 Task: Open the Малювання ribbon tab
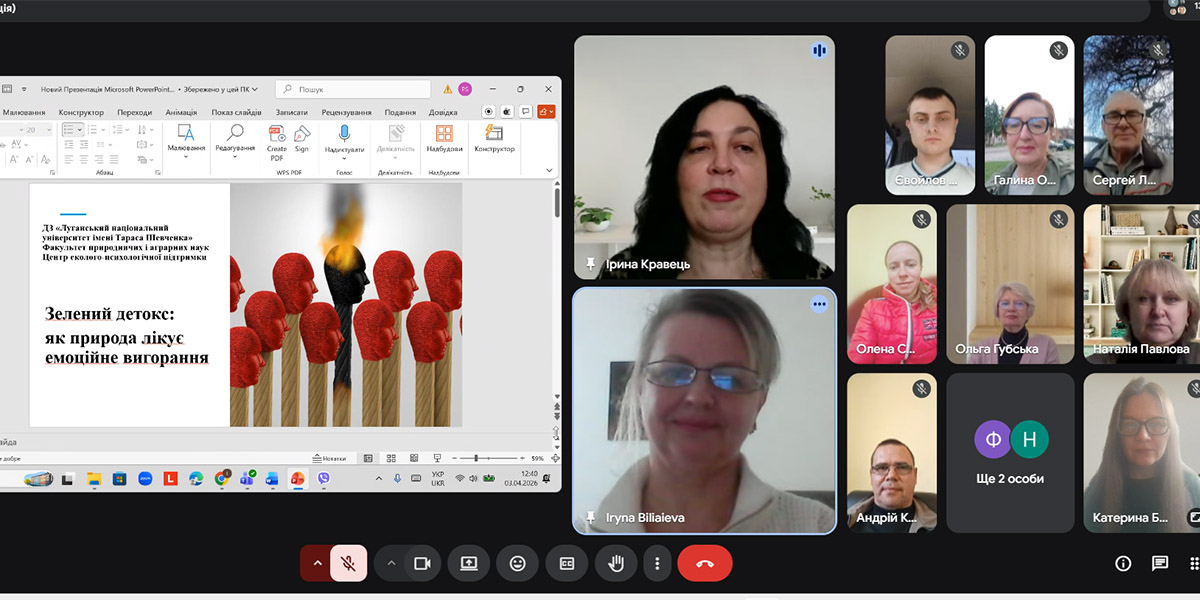pos(24,113)
